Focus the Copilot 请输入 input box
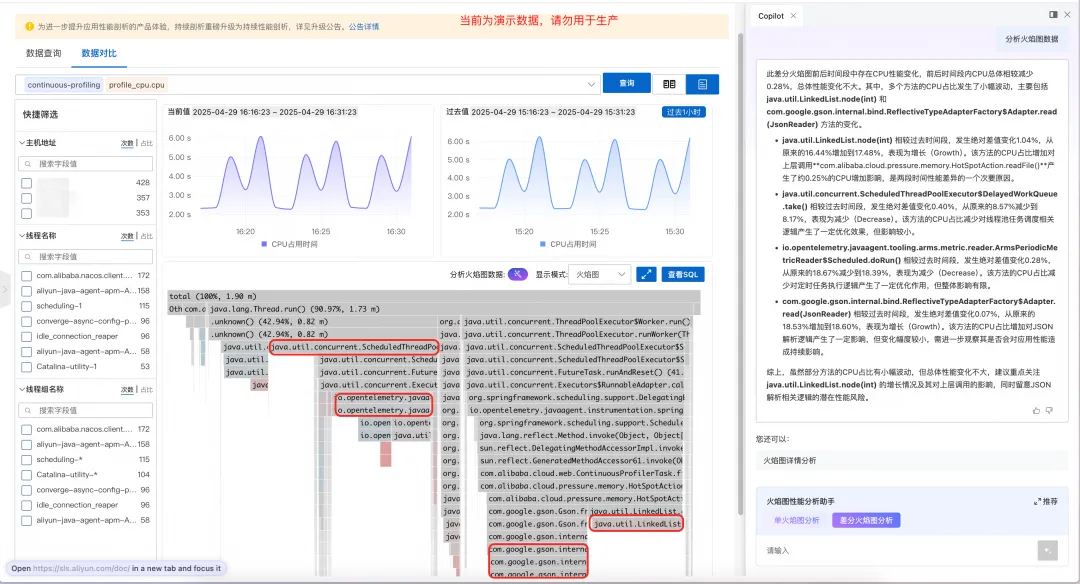This screenshot has width=1080, height=584. tap(899, 550)
